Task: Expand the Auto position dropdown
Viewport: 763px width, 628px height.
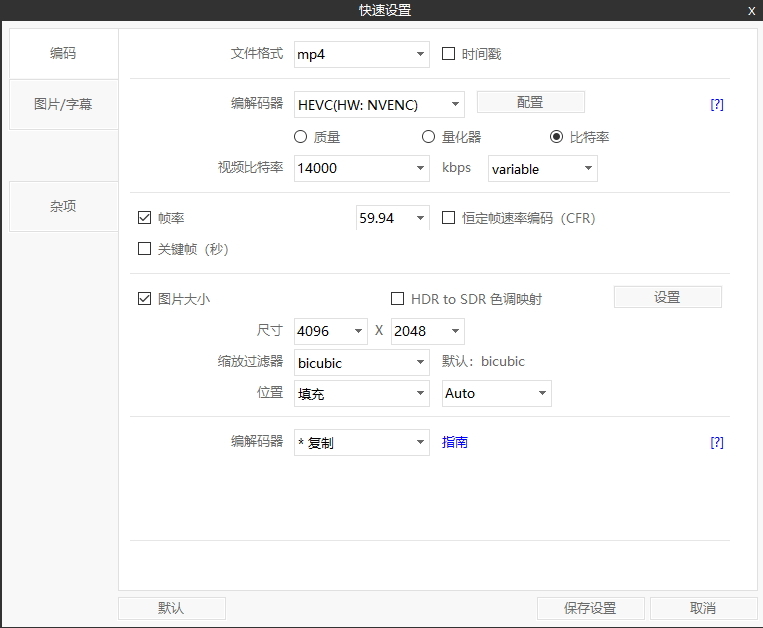Action: 496,394
